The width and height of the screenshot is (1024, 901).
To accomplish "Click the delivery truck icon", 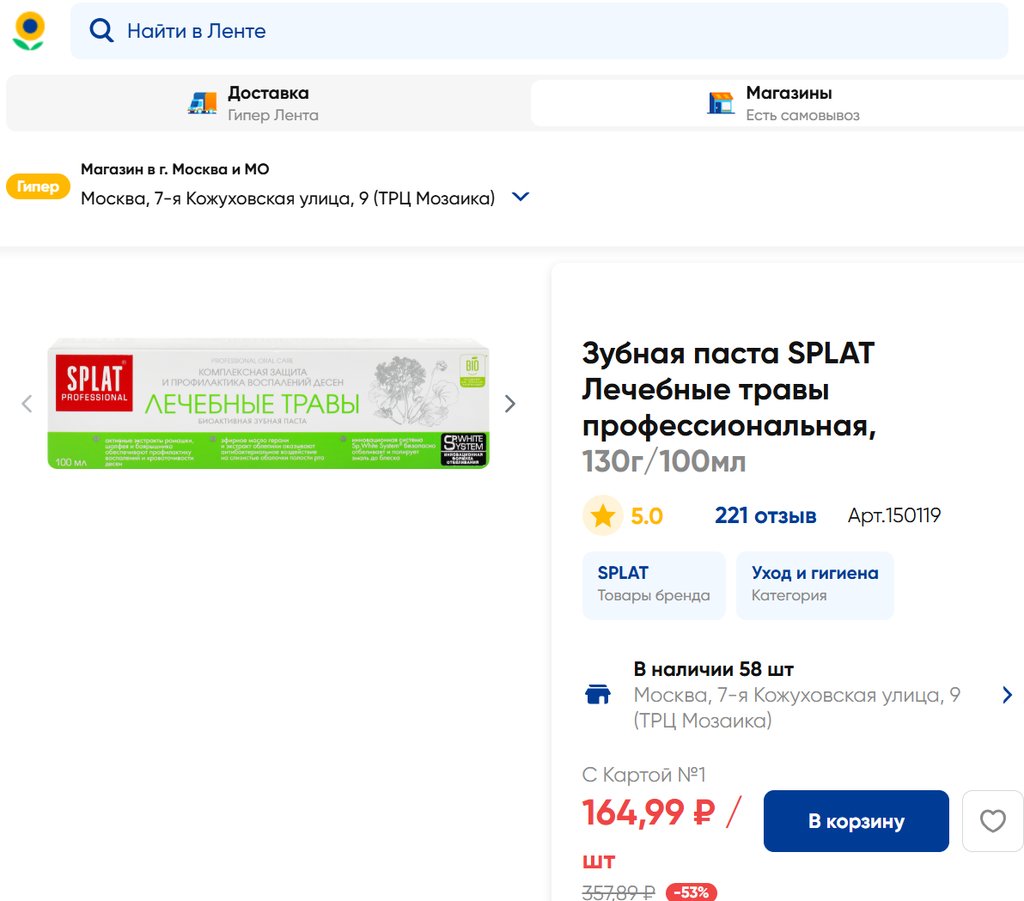I will pyautogui.click(x=203, y=103).
